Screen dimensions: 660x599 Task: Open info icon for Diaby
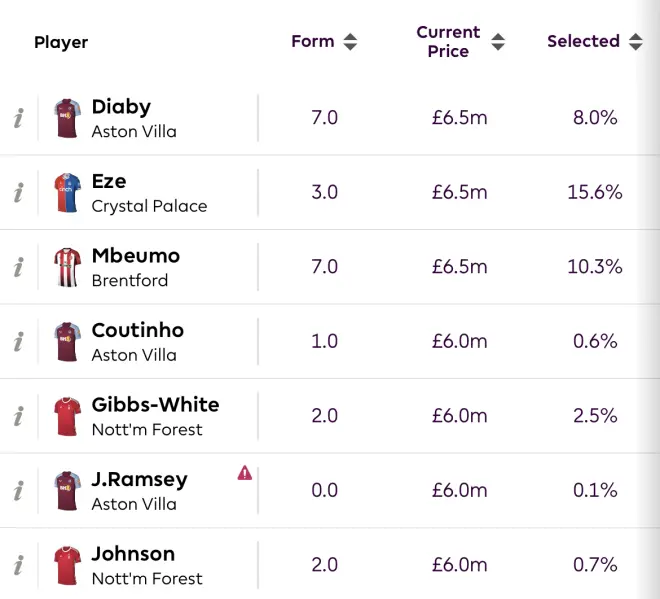18,118
